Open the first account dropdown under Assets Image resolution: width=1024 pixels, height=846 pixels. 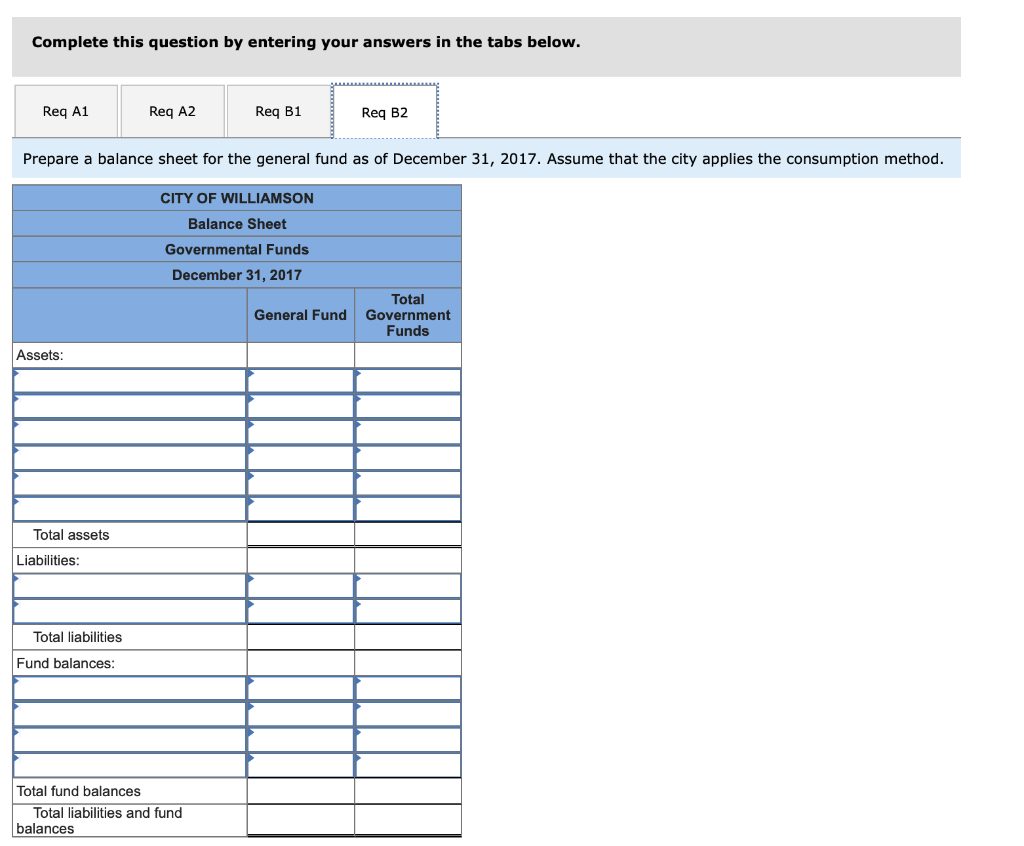pos(128,380)
